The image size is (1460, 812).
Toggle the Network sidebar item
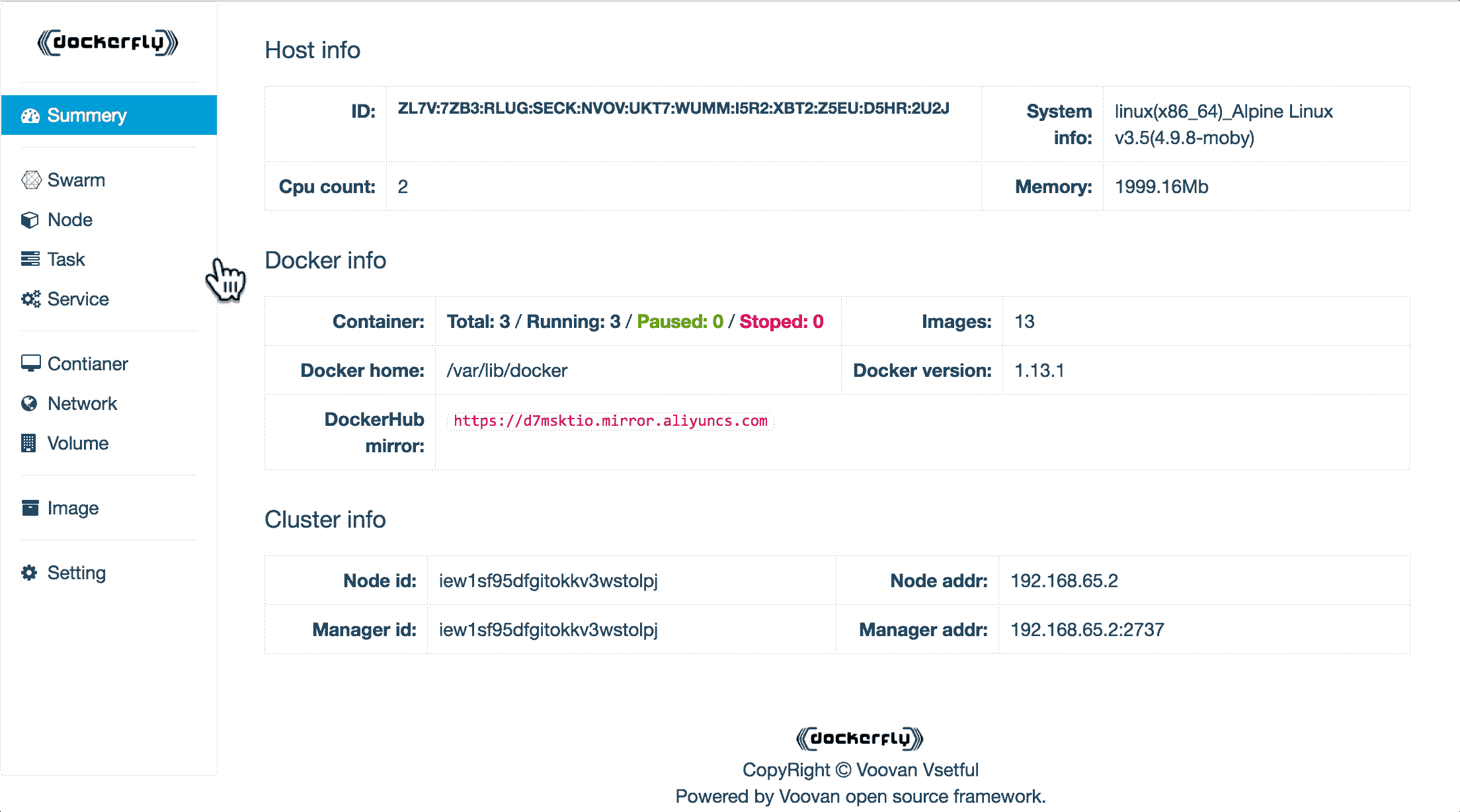coord(82,403)
